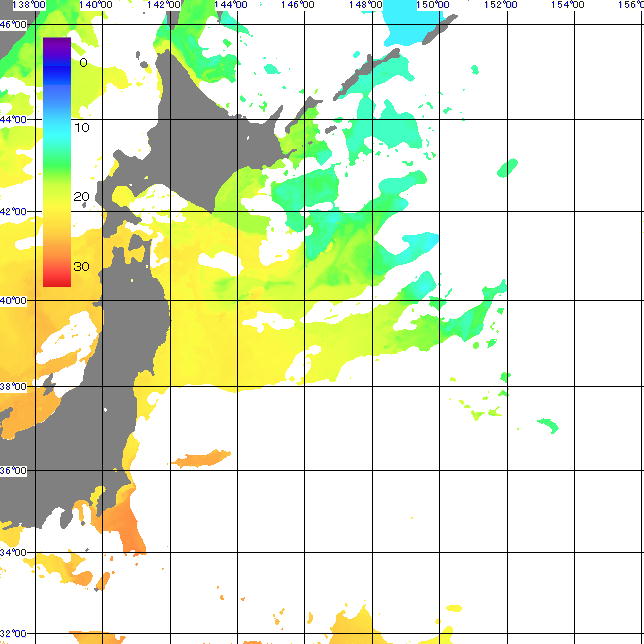Screen dimensions: 644x644
Task: Click the 34°00 latitude label
Action: [x=13, y=553]
